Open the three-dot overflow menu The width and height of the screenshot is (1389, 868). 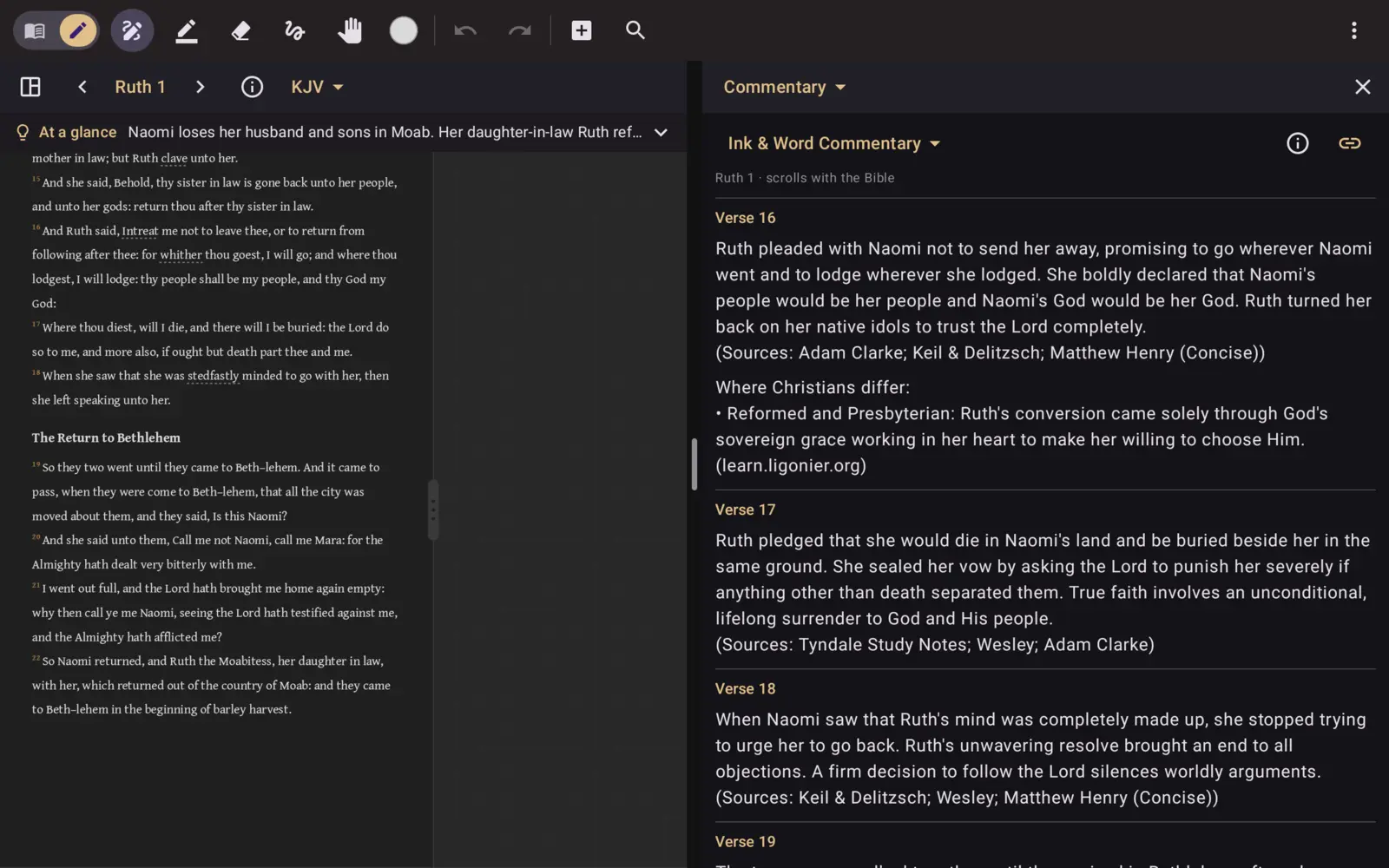[1353, 31]
